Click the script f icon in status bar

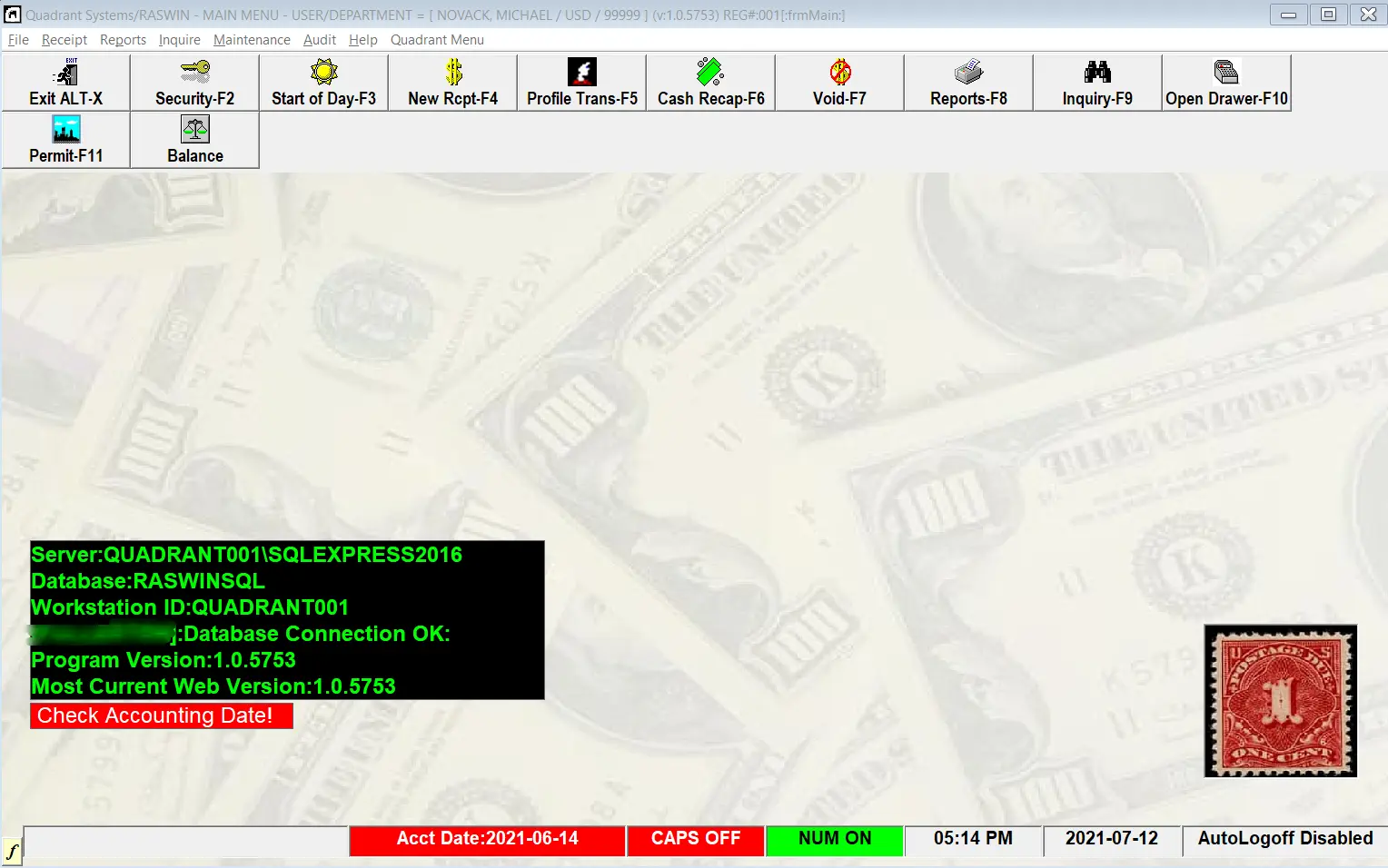12,852
